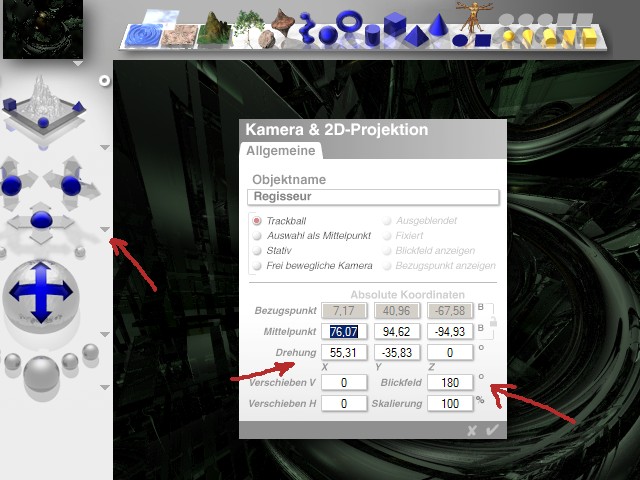Open the view control options triangle

105,147
